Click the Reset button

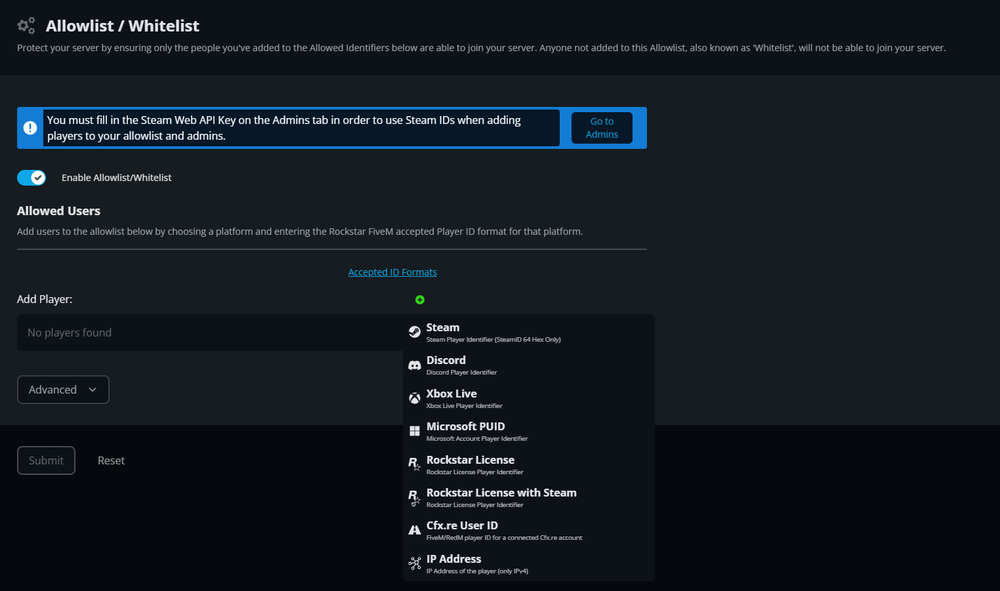click(x=111, y=460)
